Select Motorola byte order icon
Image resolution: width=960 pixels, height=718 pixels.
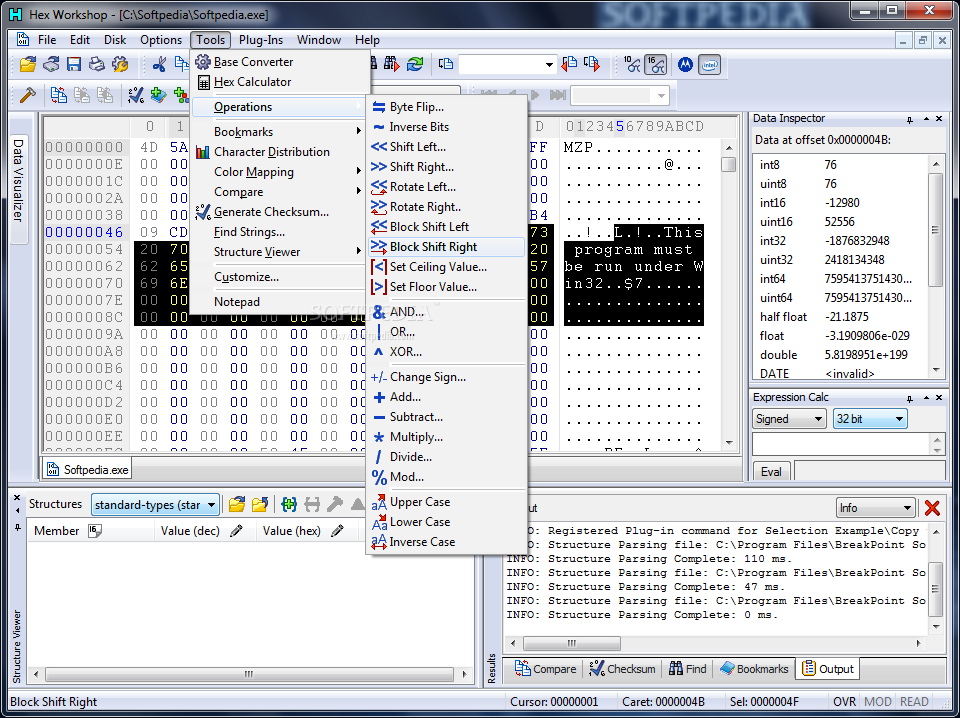[686, 64]
